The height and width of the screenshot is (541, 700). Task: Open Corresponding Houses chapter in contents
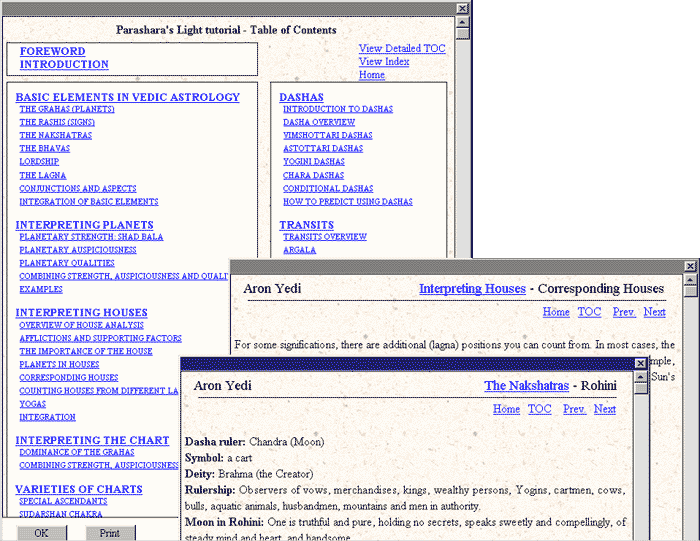tap(69, 378)
